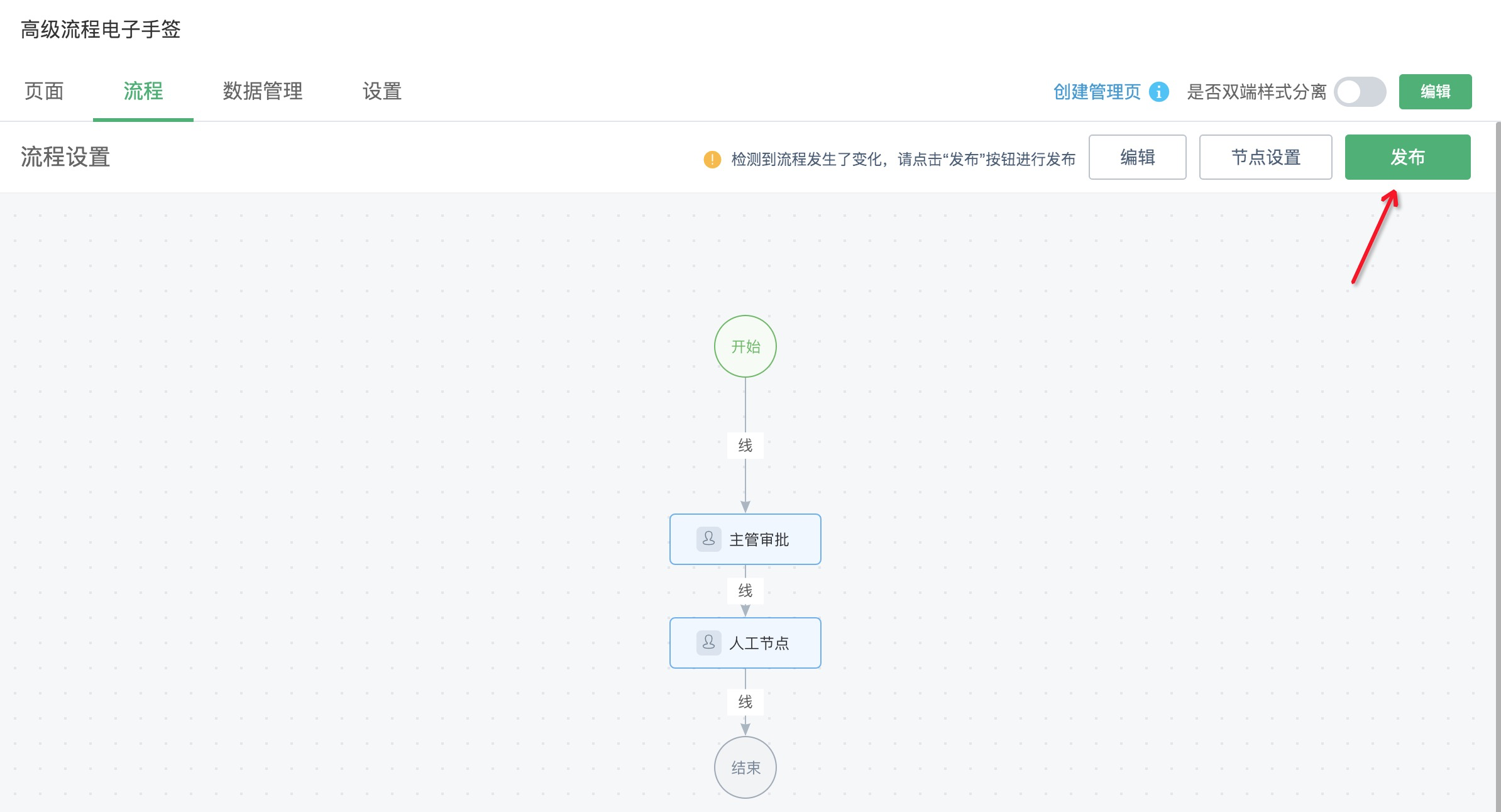This screenshot has height=812, width=1501.
Task: Switch to the 流程 tab
Action: click(143, 91)
